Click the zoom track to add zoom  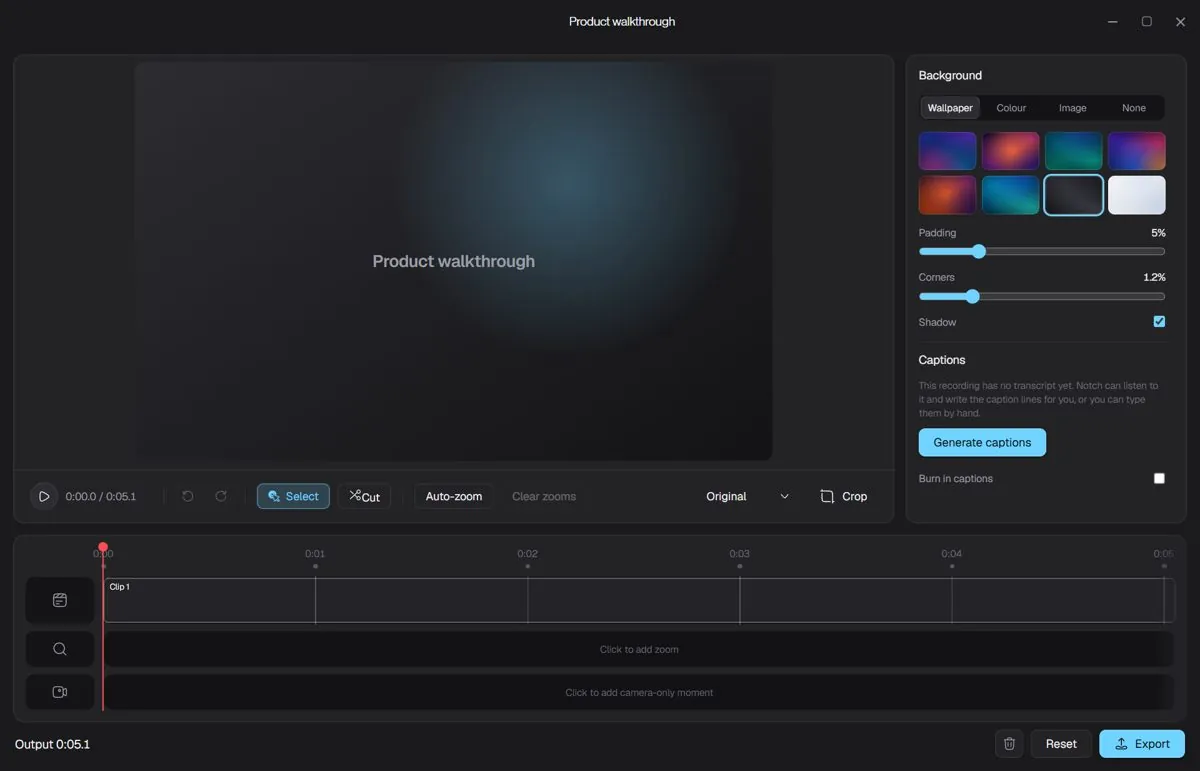(x=638, y=649)
